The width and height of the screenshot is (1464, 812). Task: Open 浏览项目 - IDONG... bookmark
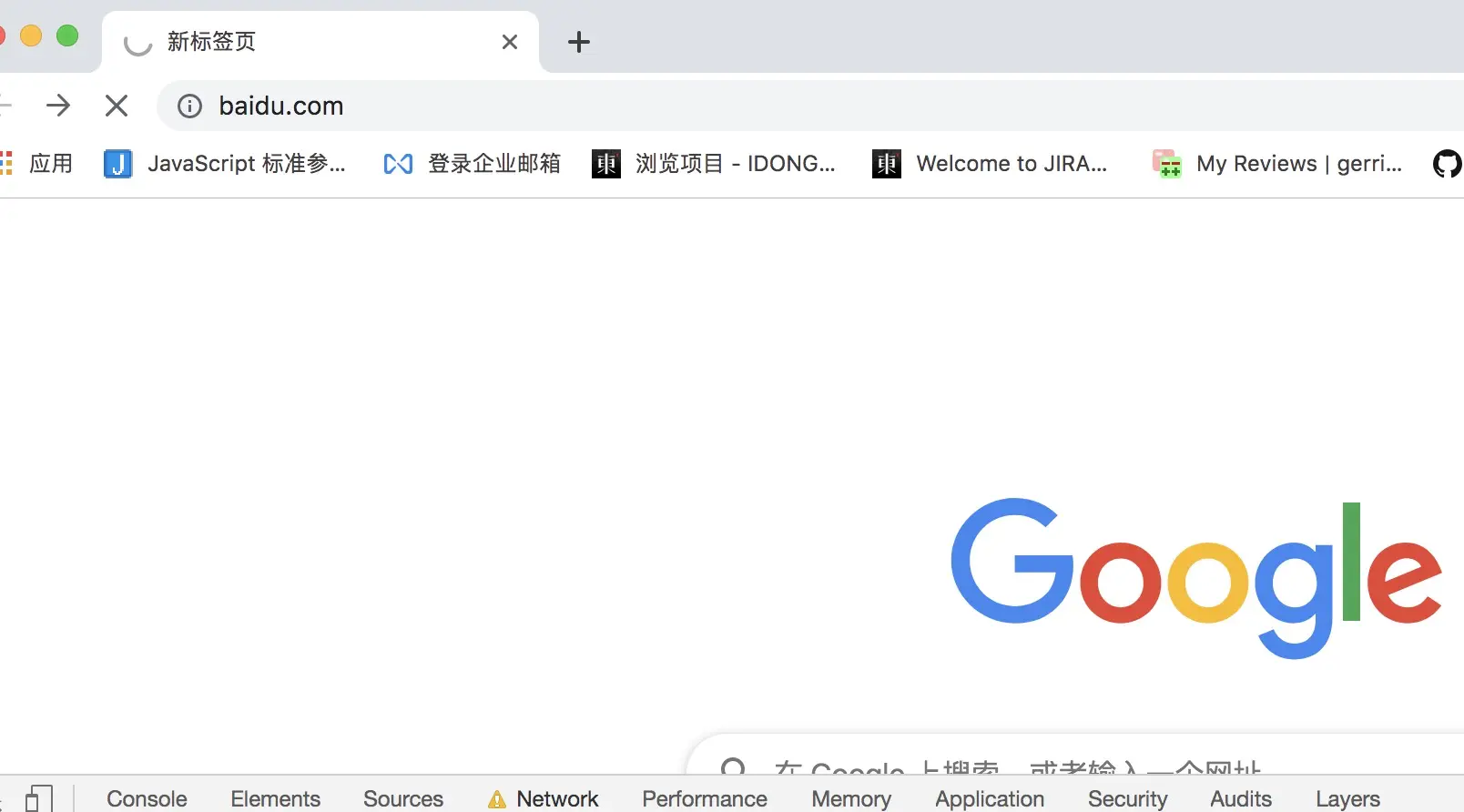tap(714, 164)
